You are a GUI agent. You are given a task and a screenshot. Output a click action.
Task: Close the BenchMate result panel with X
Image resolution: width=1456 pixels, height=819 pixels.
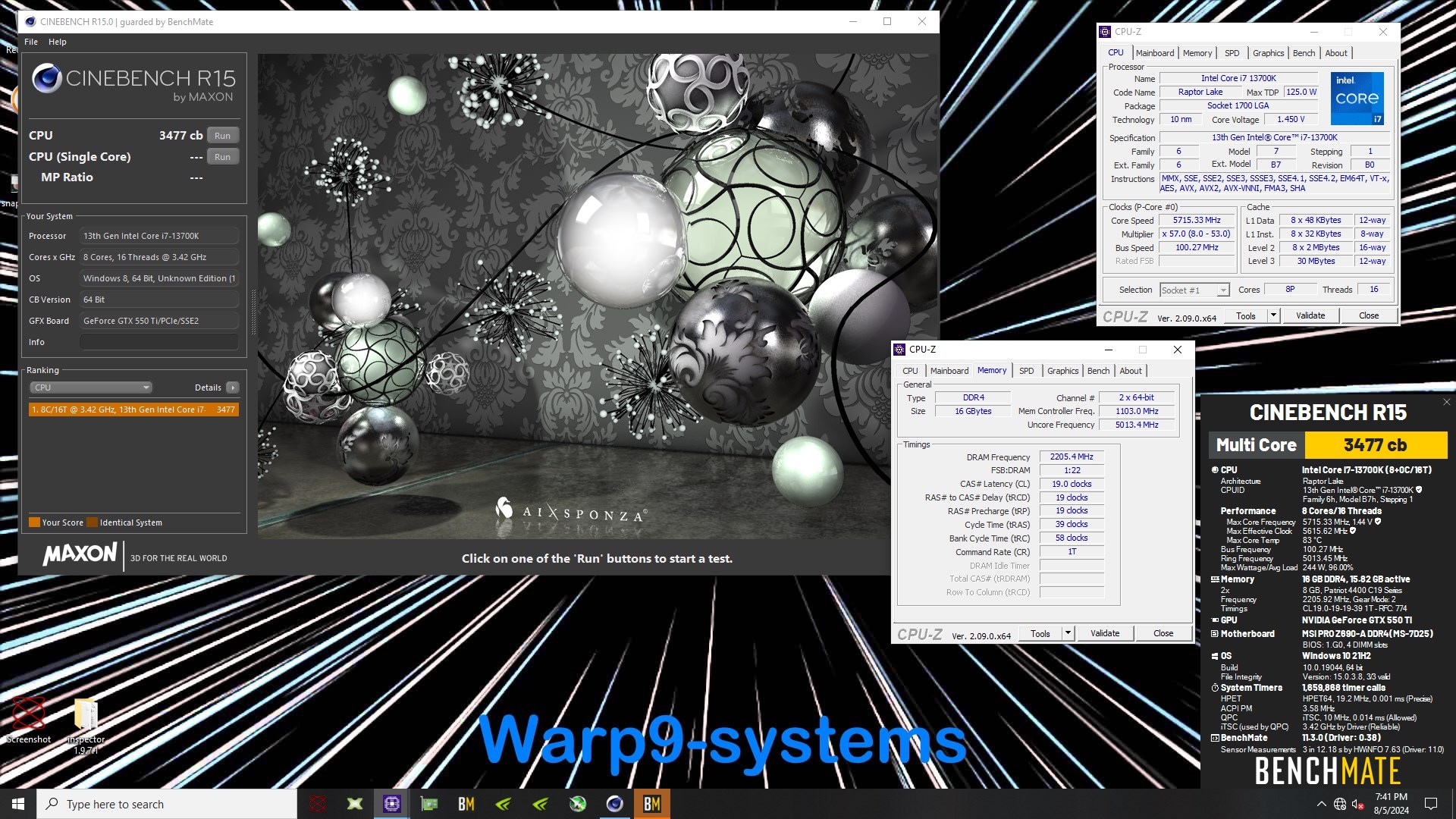1446,402
